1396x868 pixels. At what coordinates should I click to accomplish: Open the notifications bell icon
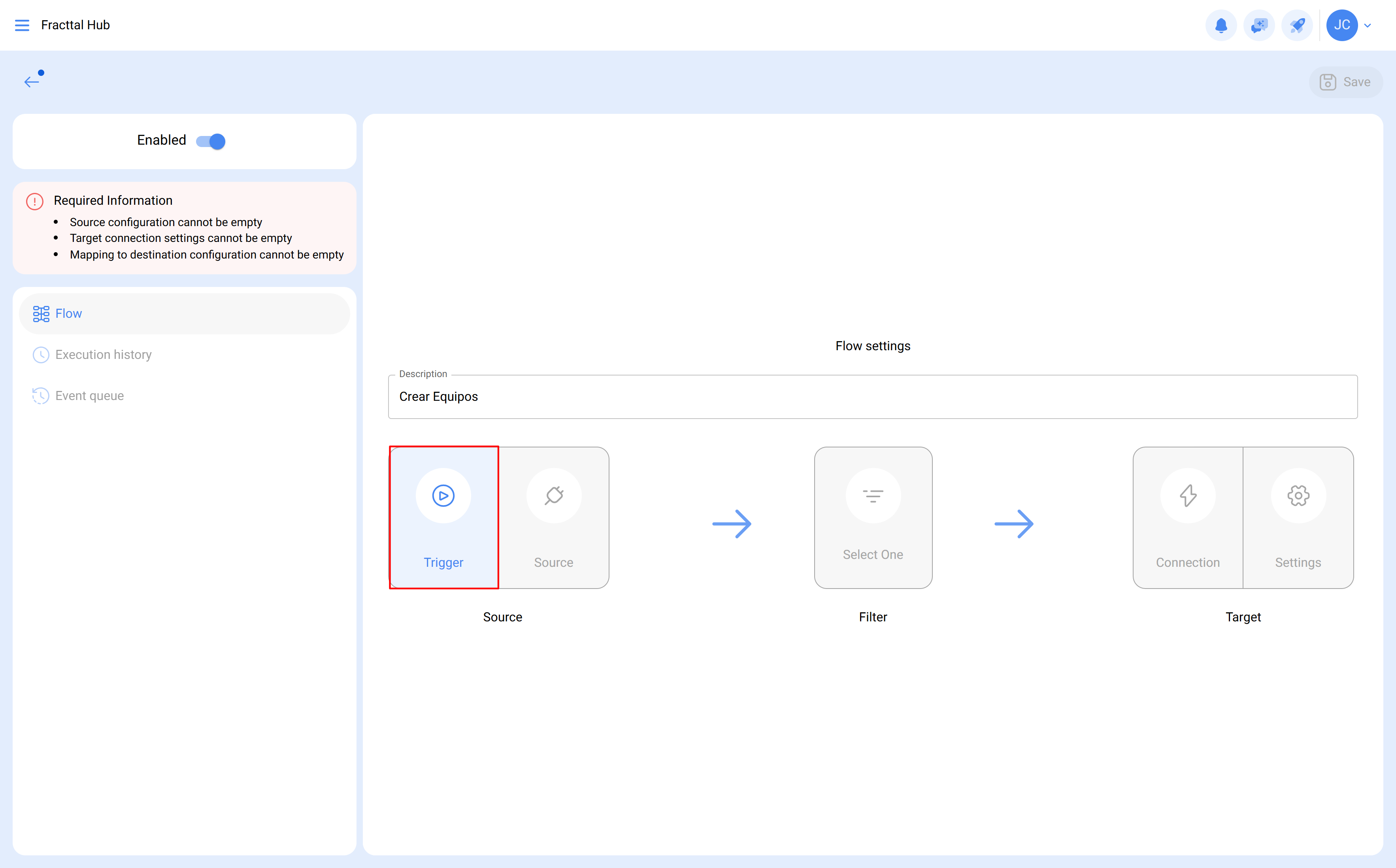(x=1221, y=25)
